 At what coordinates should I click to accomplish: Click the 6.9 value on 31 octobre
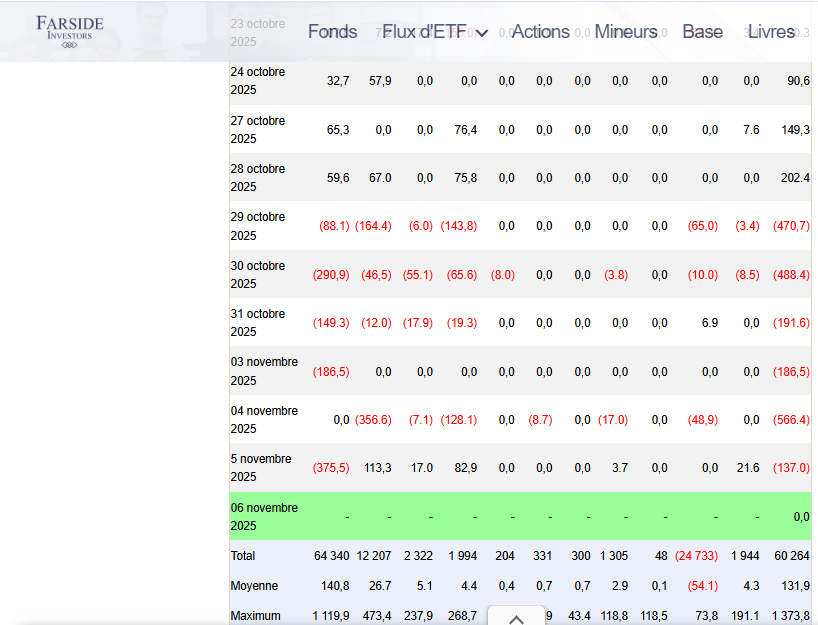(x=710, y=323)
